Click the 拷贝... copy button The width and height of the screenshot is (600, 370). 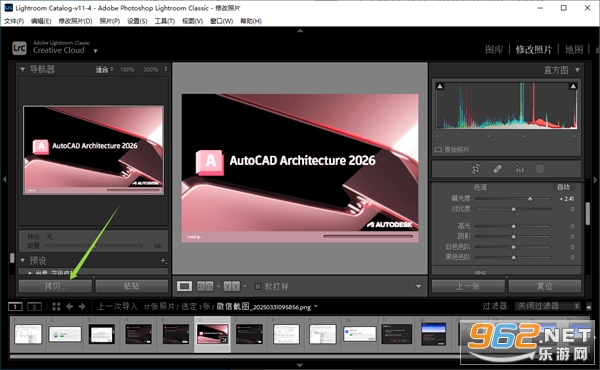(55, 286)
